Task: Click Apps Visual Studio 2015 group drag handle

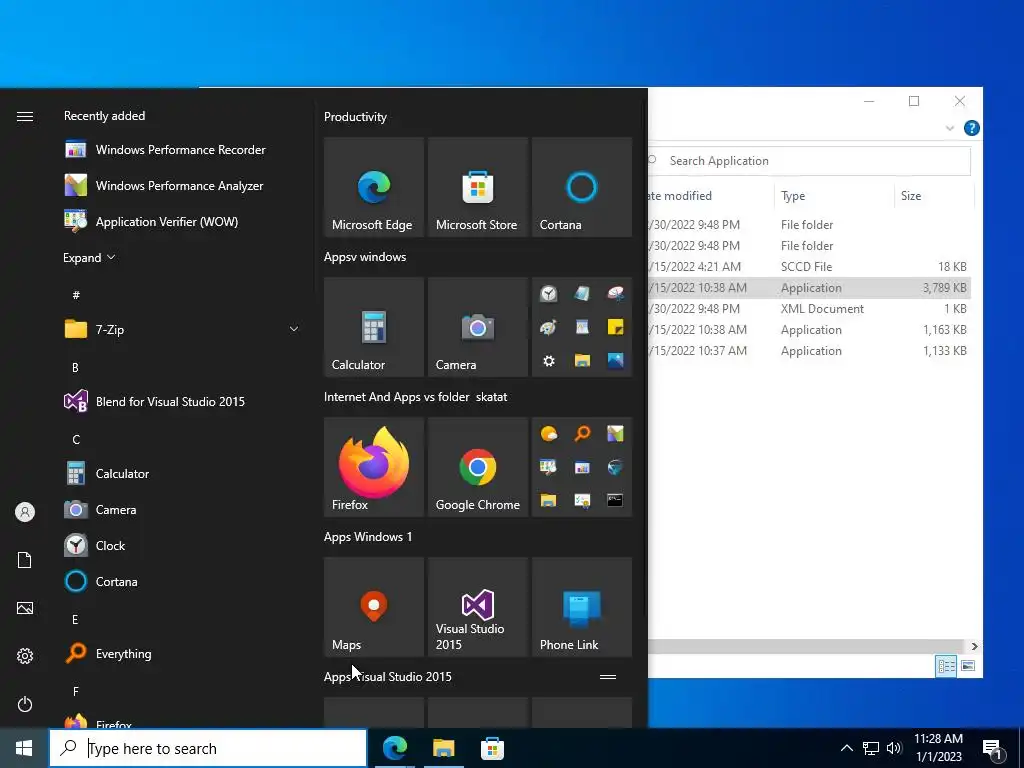Action: pyautogui.click(x=608, y=677)
